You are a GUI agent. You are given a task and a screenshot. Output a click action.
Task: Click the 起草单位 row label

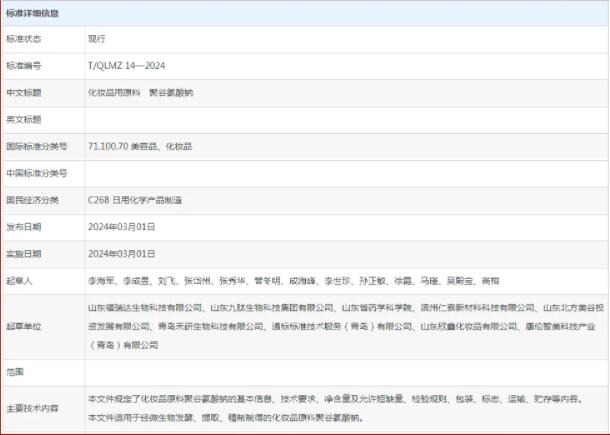(25, 326)
